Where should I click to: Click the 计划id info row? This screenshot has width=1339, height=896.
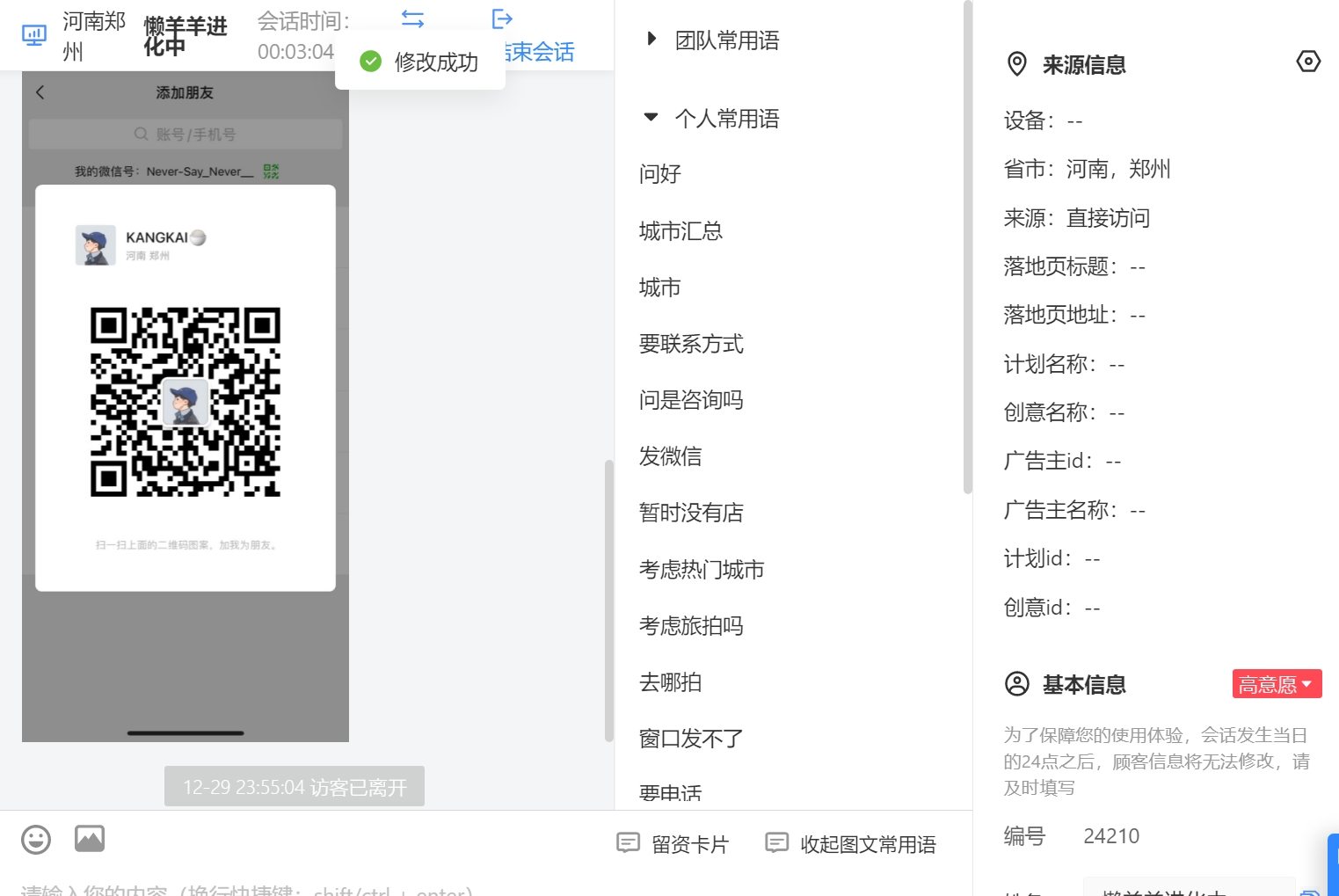pyautogui.click(x=1052, y=558)
